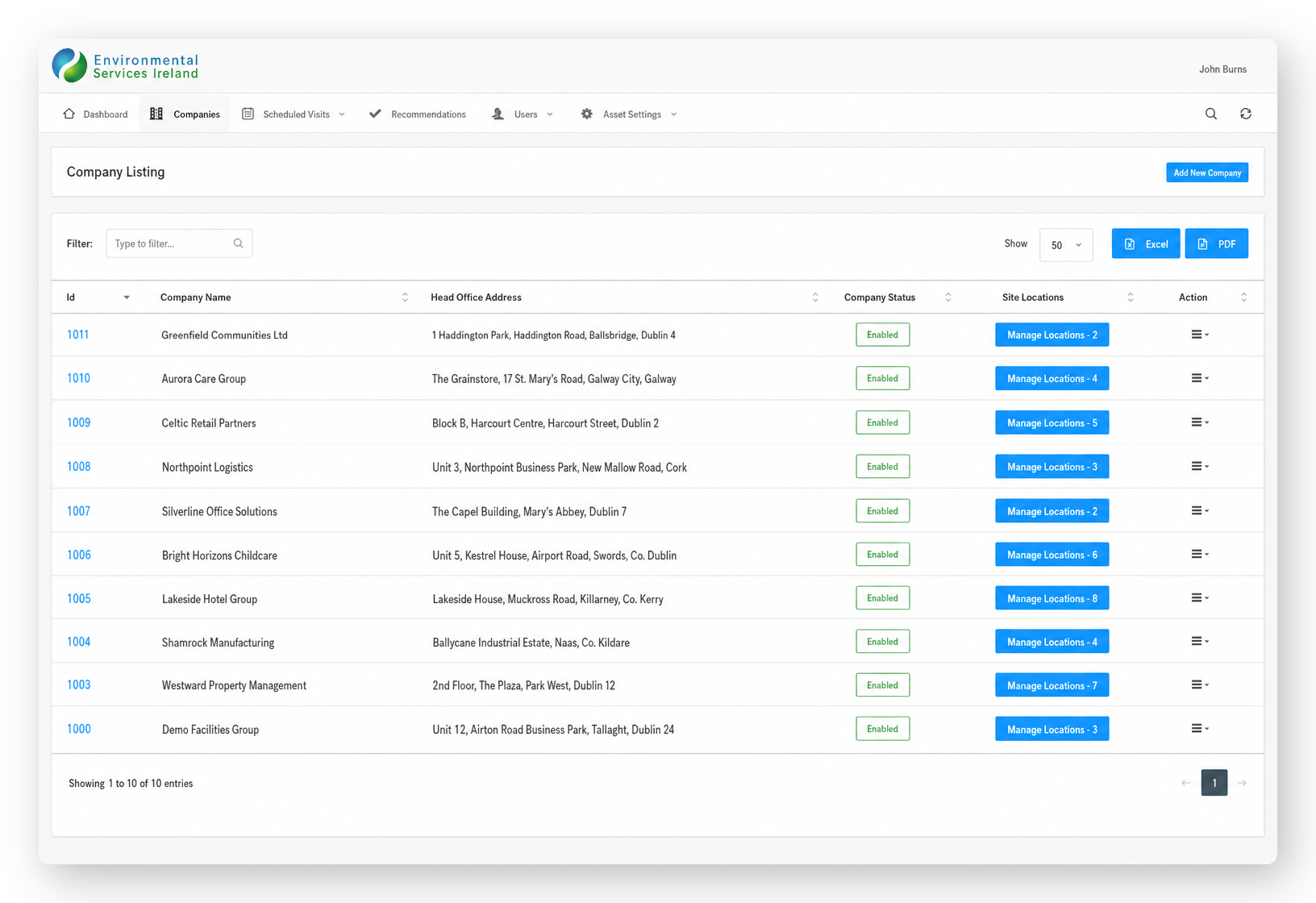Click Add New Company button
Screen dimensions: 1316x903
click(1207, 173)
